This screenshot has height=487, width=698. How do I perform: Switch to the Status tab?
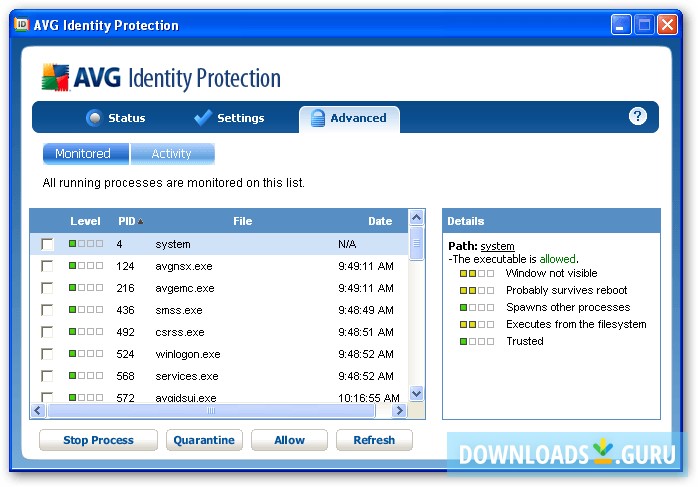[116, 118]
